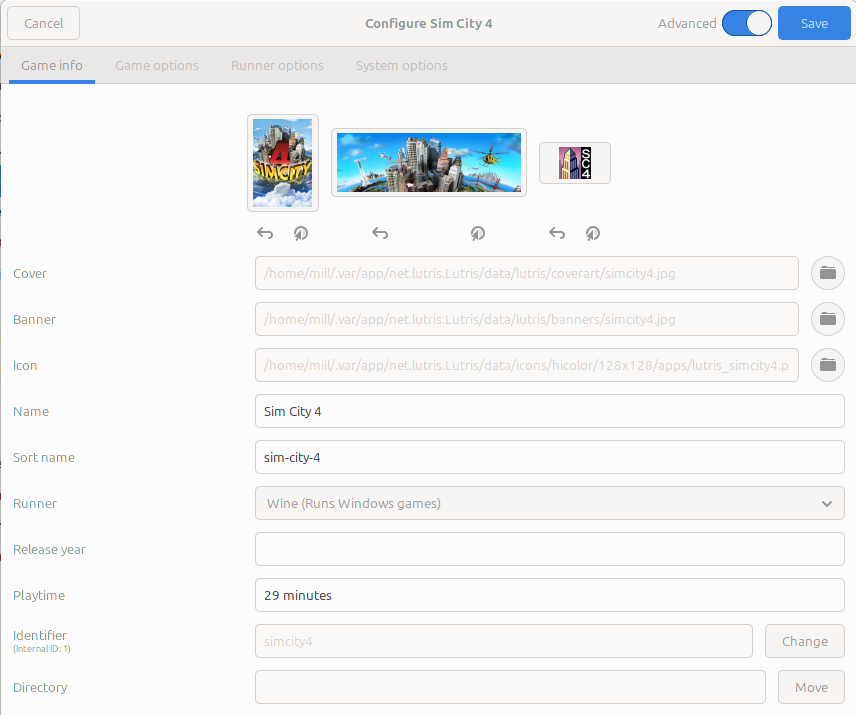Browse for Cover file with folder icon
The image size is (856, 715).
coord(827,273)
